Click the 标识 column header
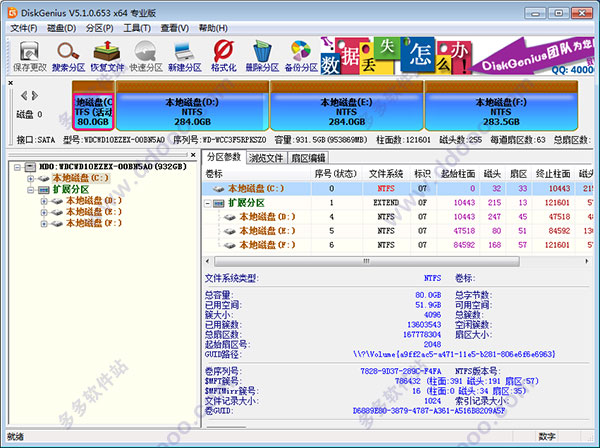 (x=423, y=174)
